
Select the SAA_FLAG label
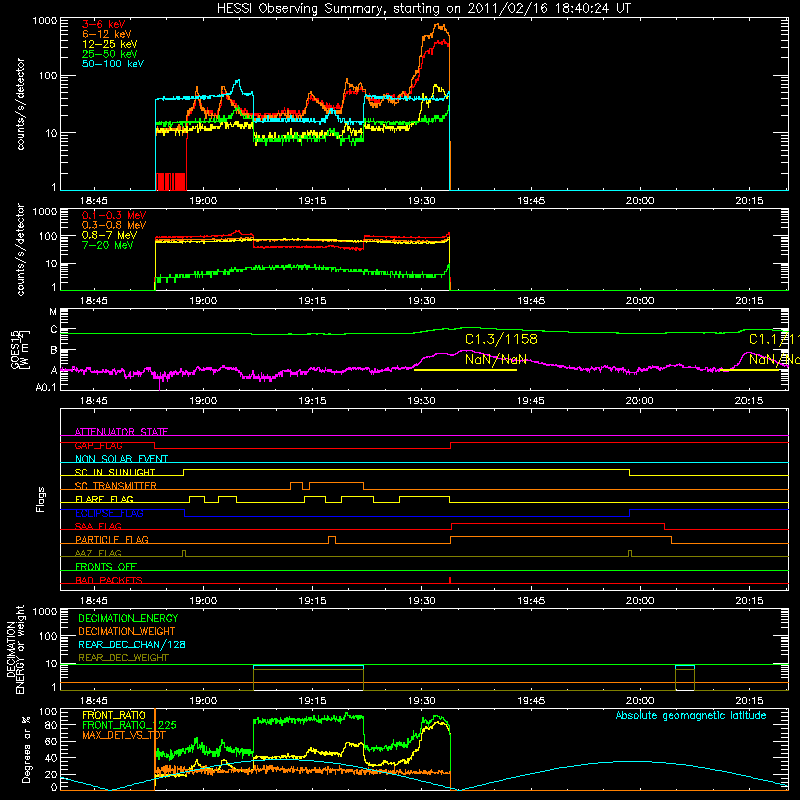coord(98,526)
